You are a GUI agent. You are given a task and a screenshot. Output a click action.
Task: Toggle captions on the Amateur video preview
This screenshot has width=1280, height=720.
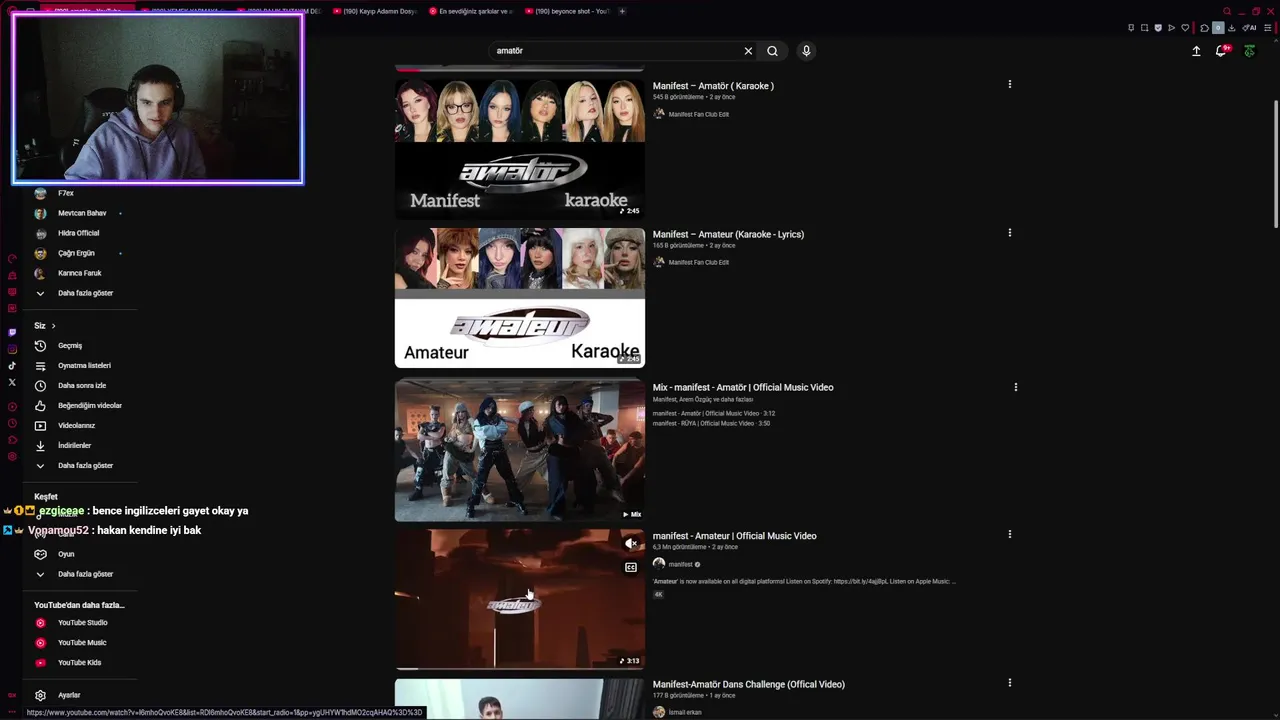tap(631, 568)
